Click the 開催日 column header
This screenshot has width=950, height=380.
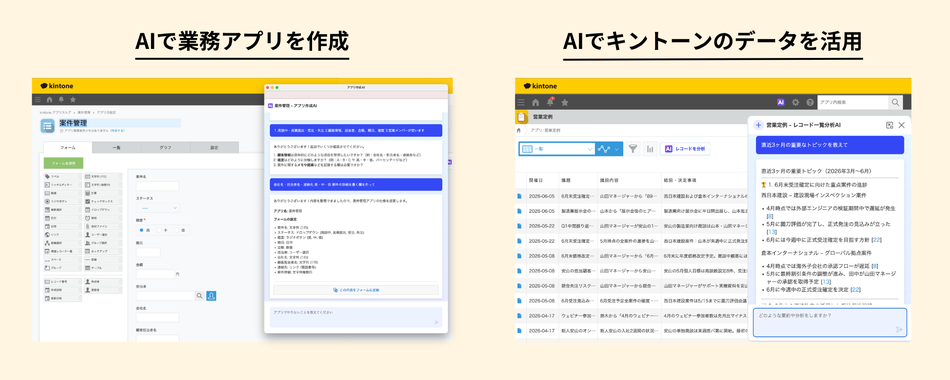pyautogui.click(x=542, y=181)
